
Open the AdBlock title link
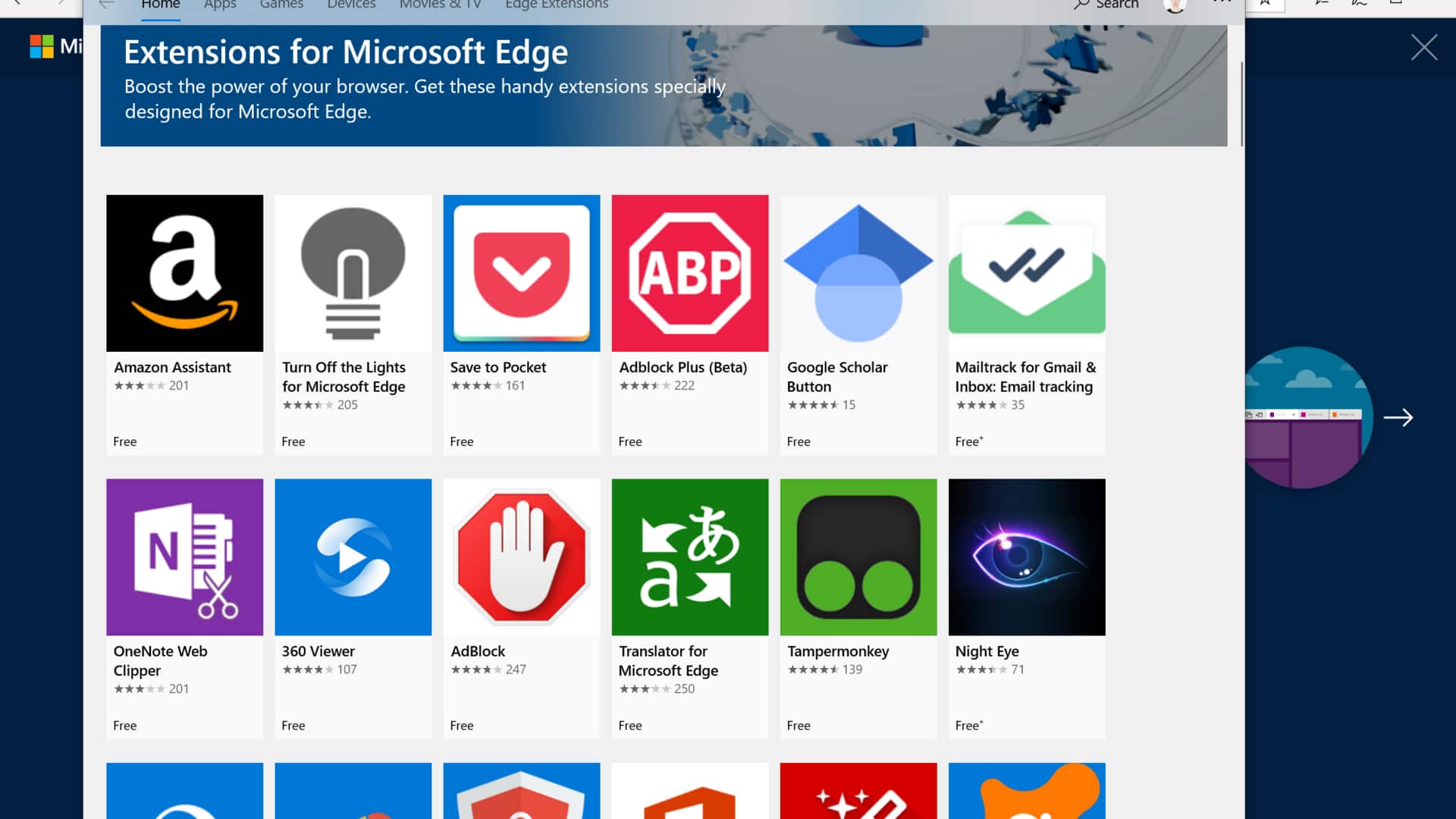click(x=478, y=651)
